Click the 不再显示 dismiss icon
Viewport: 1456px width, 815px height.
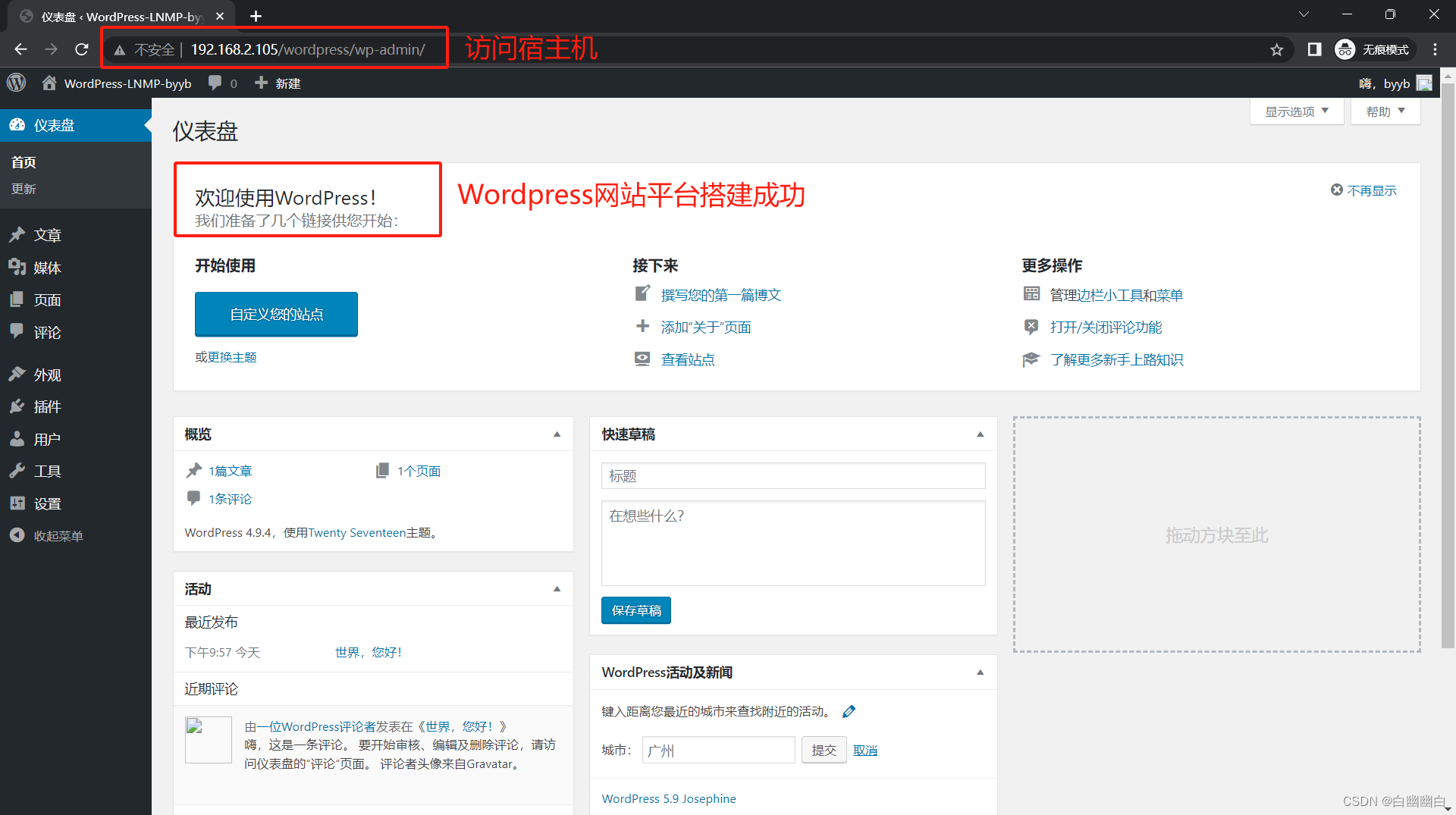1337,190
